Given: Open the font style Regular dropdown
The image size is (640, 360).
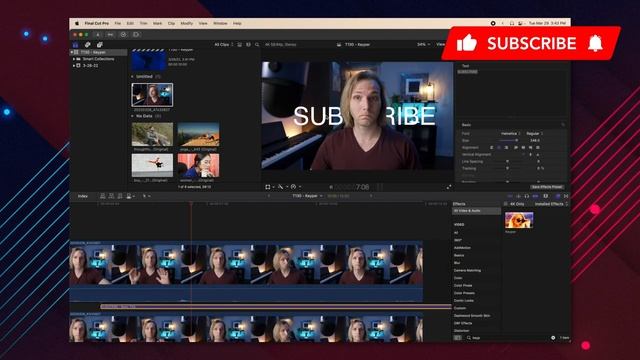Looking at the screenshot, I should pos(534,133).
